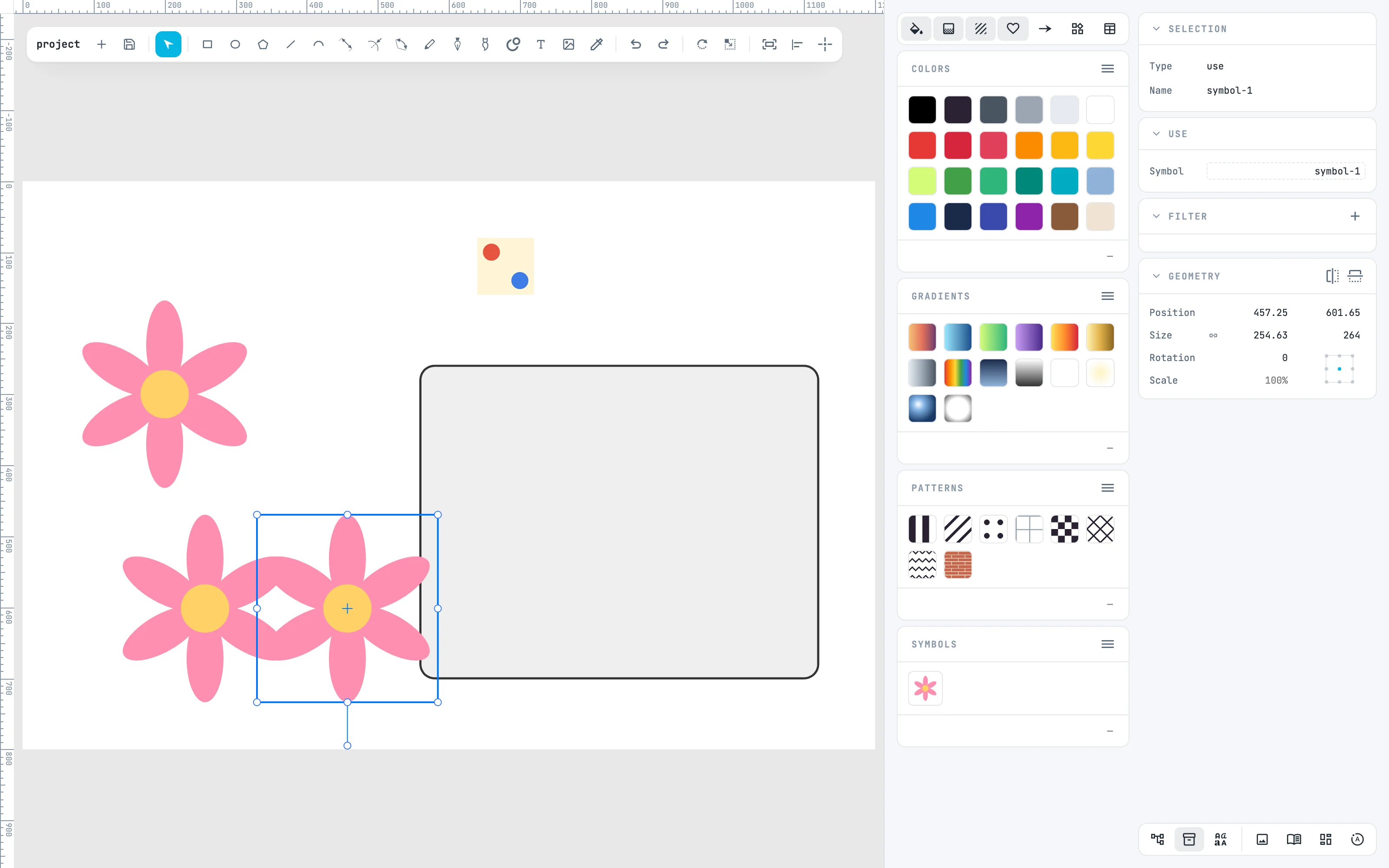Open the shapes components panel tab
The height and width of the screenshot is (868, 1389).
1077,29
